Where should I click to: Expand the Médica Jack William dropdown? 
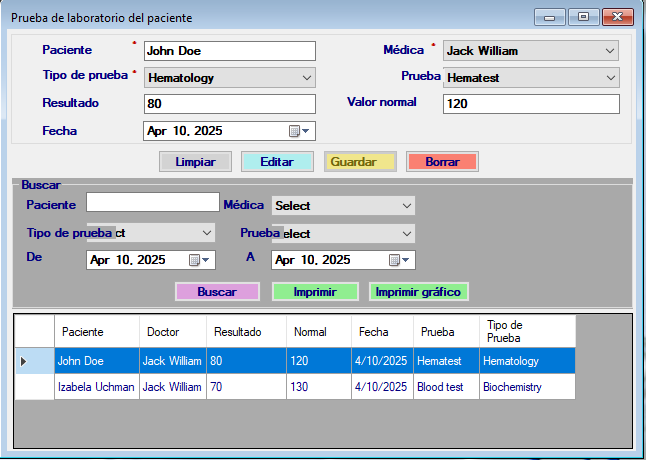(x=610, y=51)
